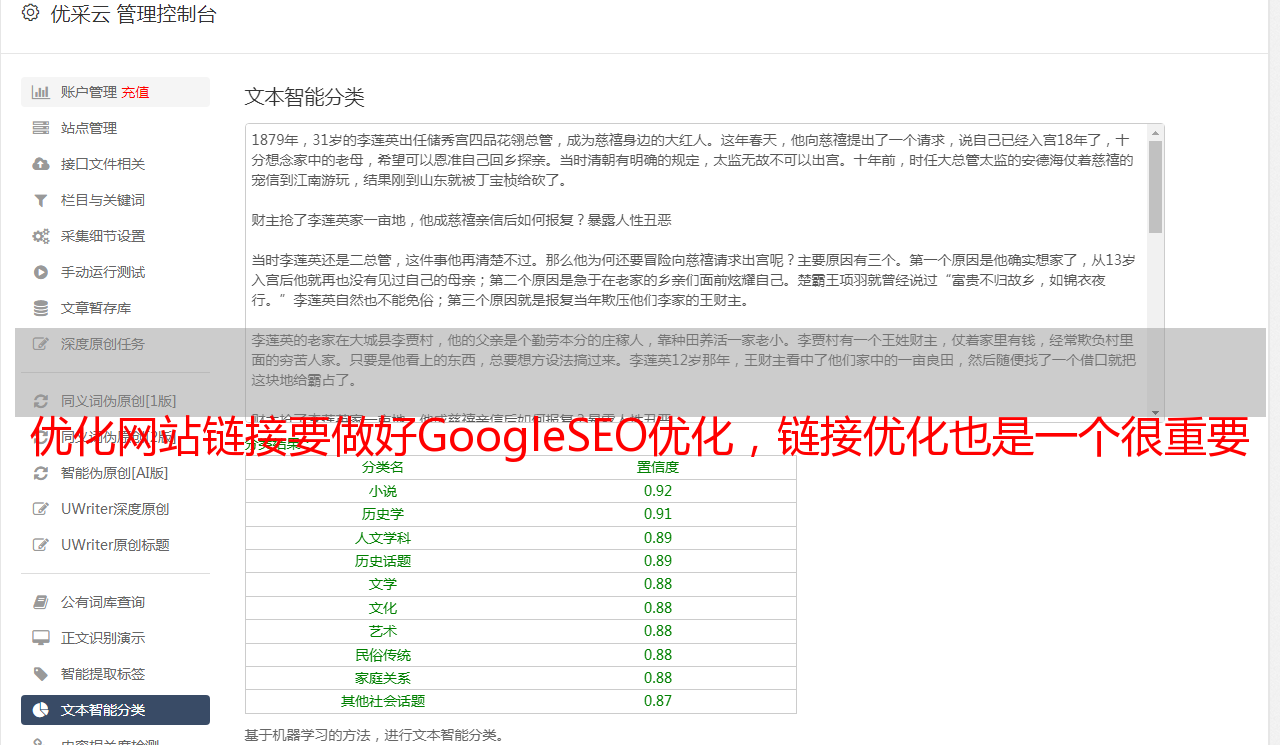Image resolution: width=1280 pixels, height=745 pixels.
Task: Click the cloud download icon for 接口文件相关
Action: click(x=41, y=164)
